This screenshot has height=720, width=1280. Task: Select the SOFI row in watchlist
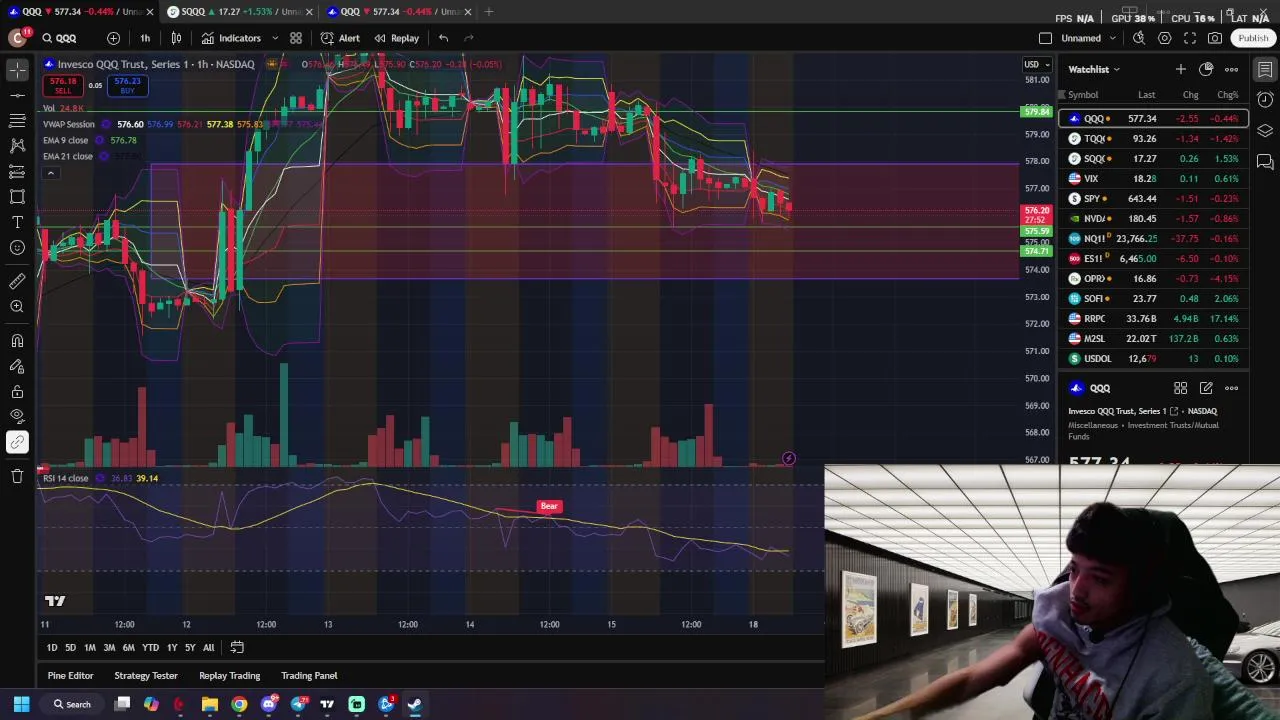1153,298
